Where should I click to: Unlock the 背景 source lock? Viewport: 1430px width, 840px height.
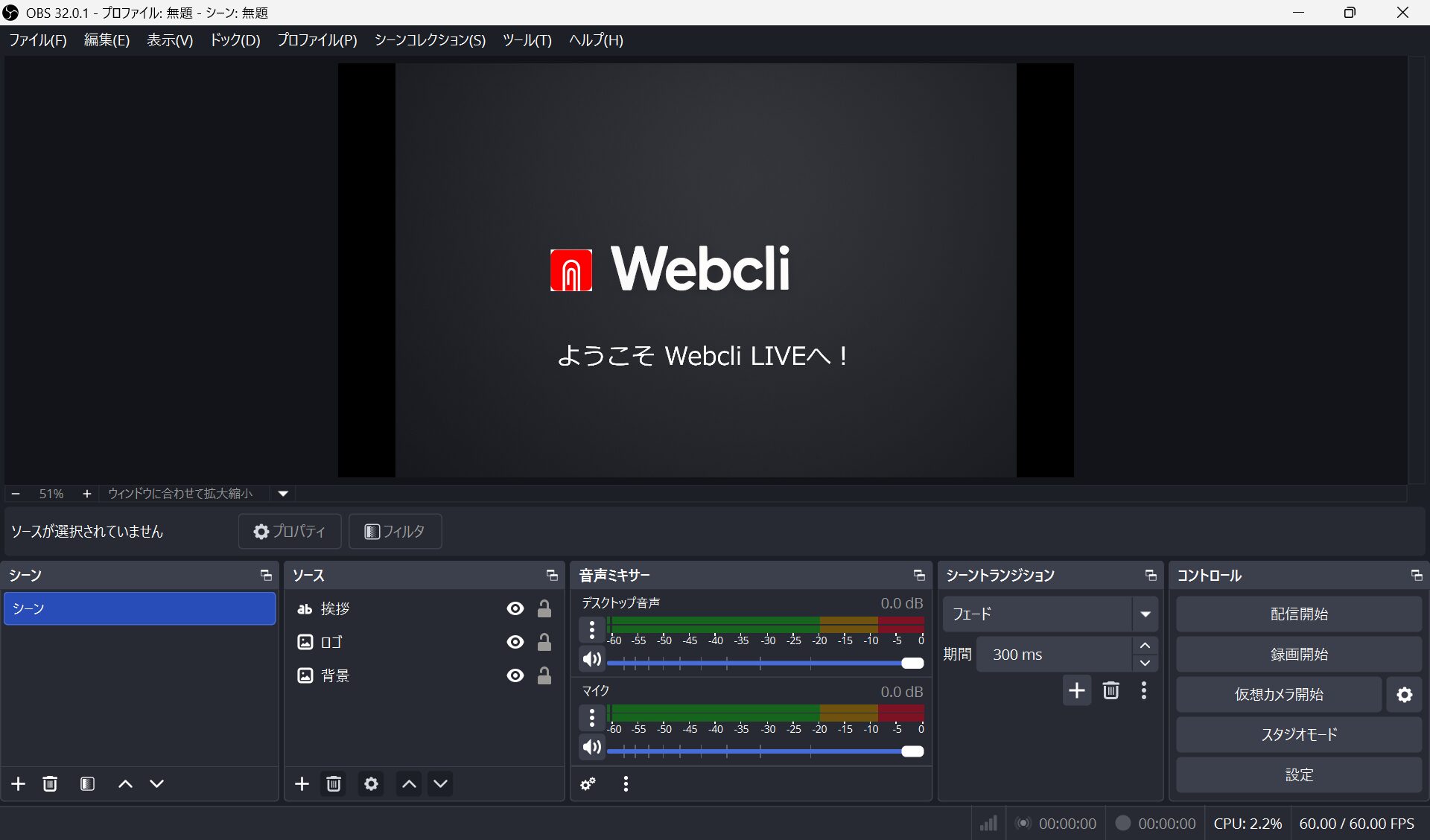pyautogui.click(x=544, y=675)
